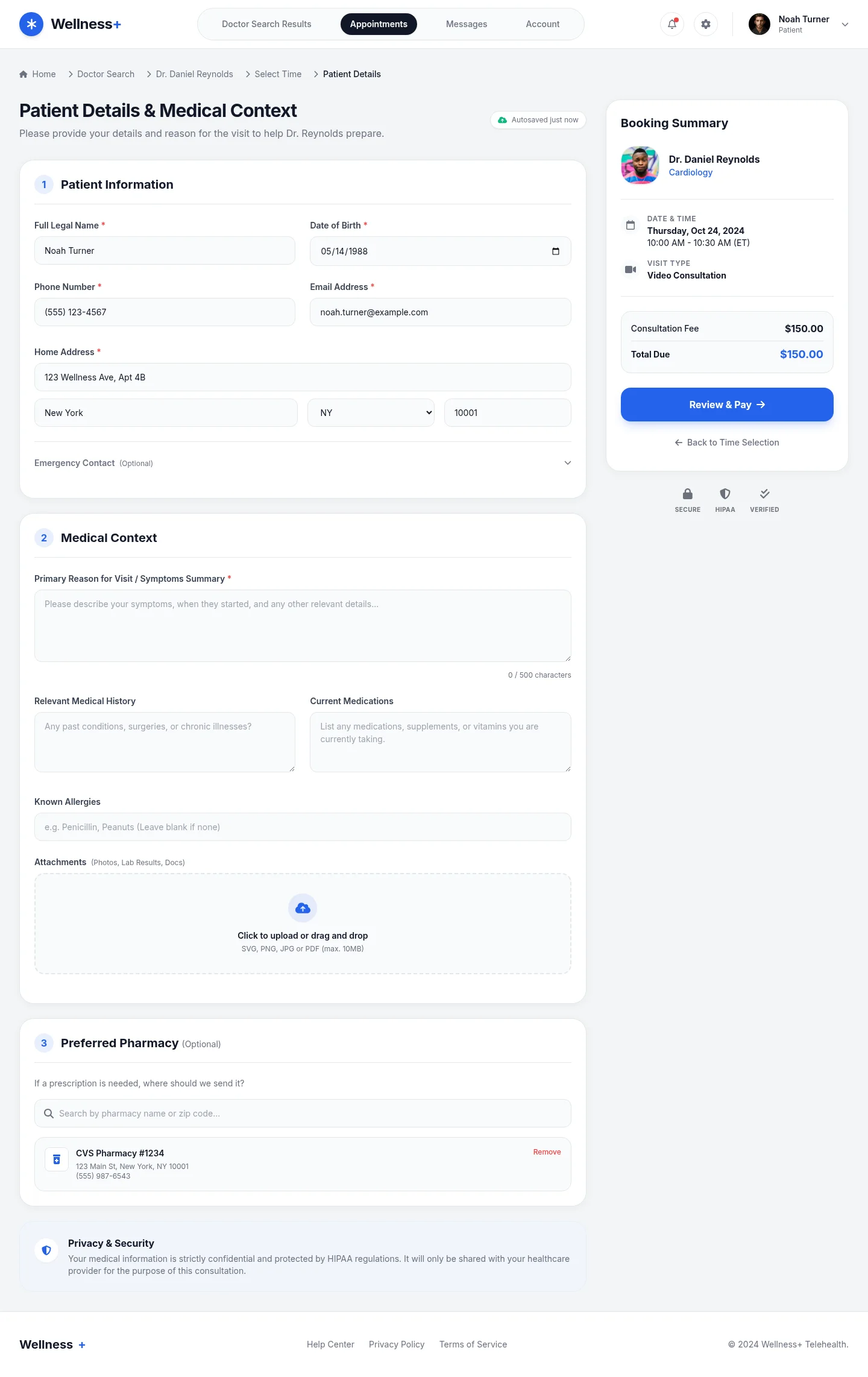This screenshot has height=1377, width=868.
Task: Click the CVS Pharmacy #1234 card name
Action: coord(120,1153)
